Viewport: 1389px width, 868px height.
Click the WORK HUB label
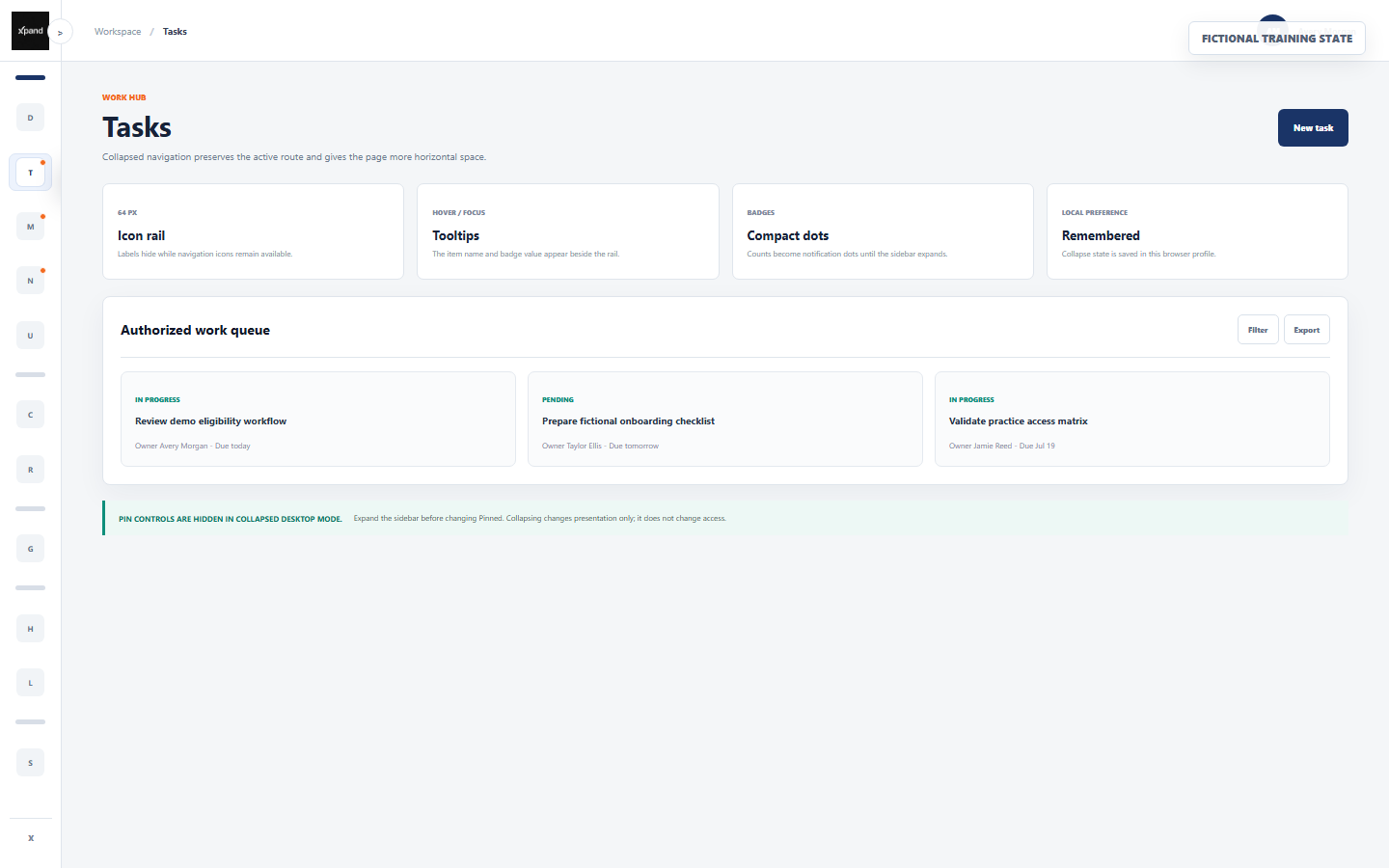click(124, 97)
